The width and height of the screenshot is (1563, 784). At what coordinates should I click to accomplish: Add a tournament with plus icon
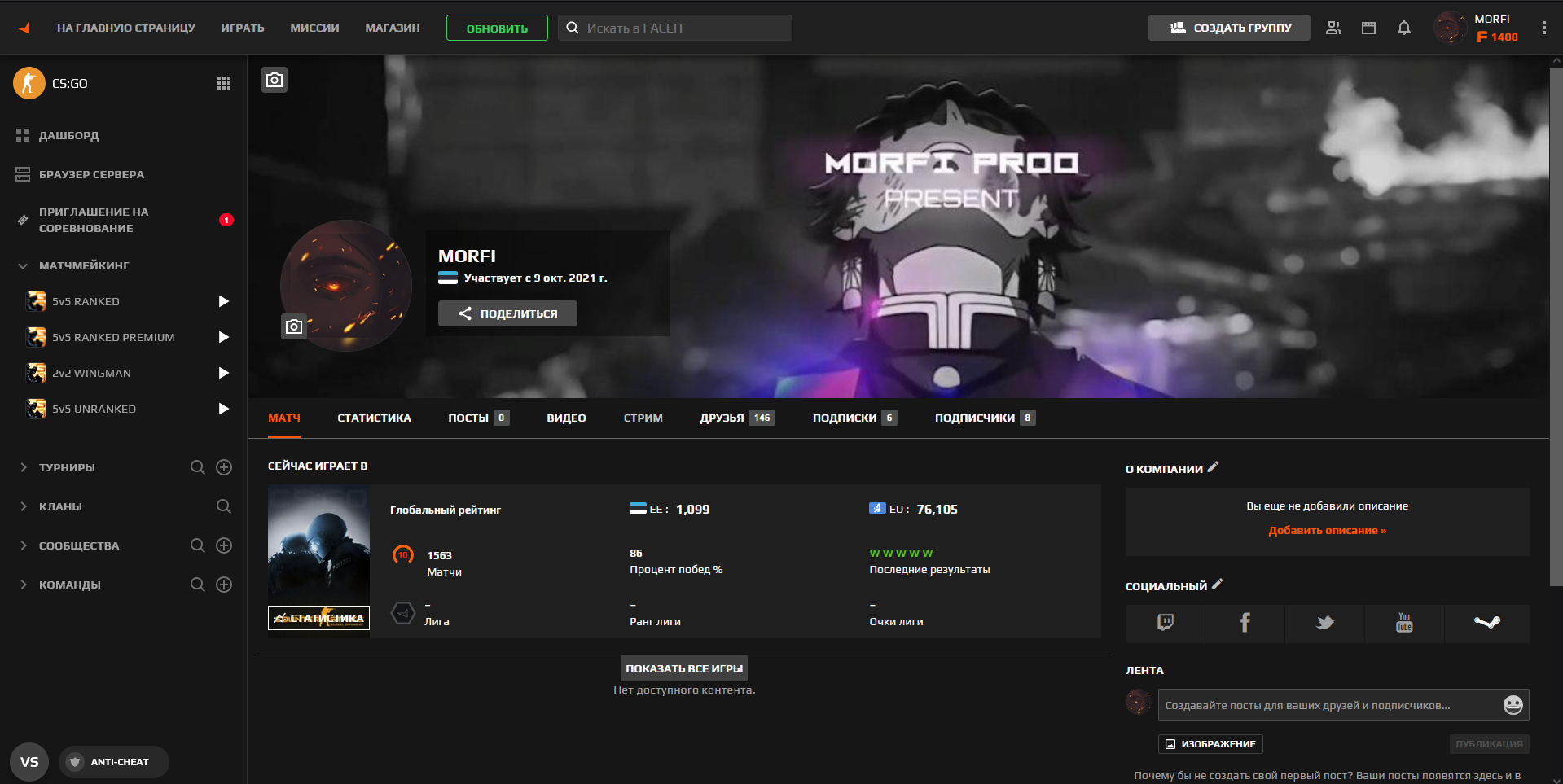tap(224, 467)
